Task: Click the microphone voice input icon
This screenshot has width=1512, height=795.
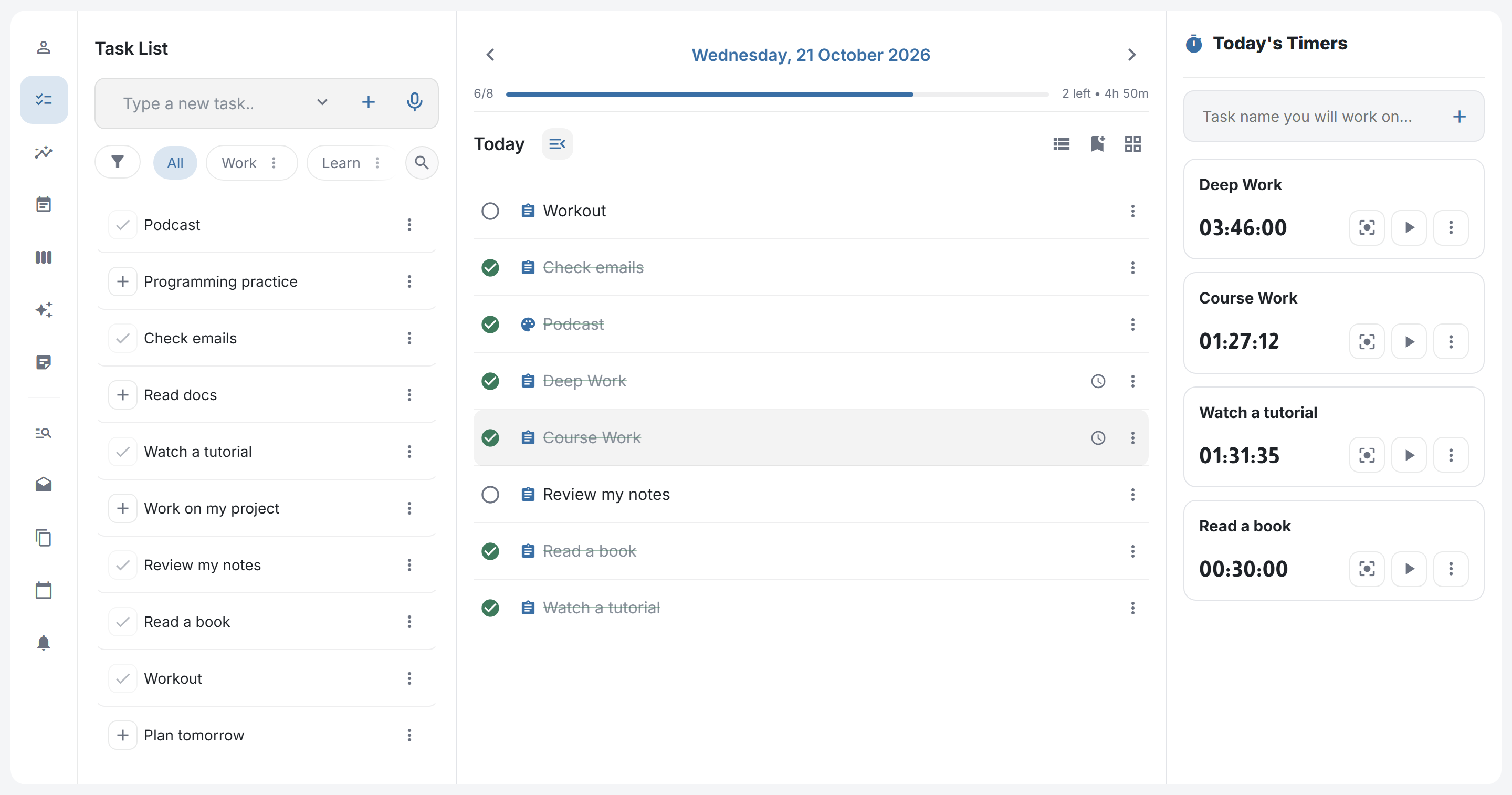Action: 414,102
